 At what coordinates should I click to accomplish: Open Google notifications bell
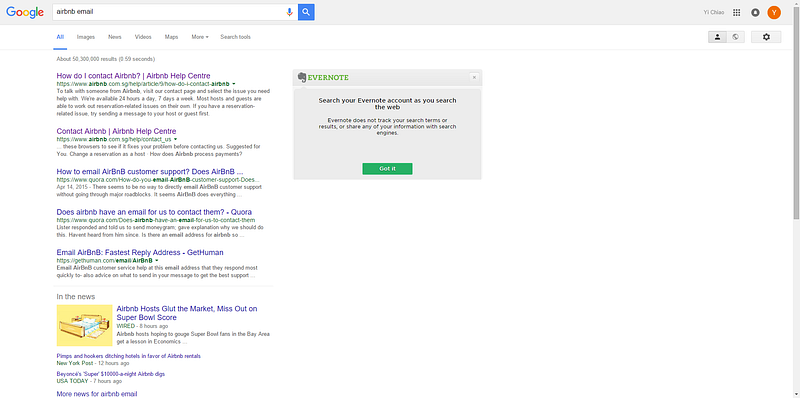tap(755, 12)
